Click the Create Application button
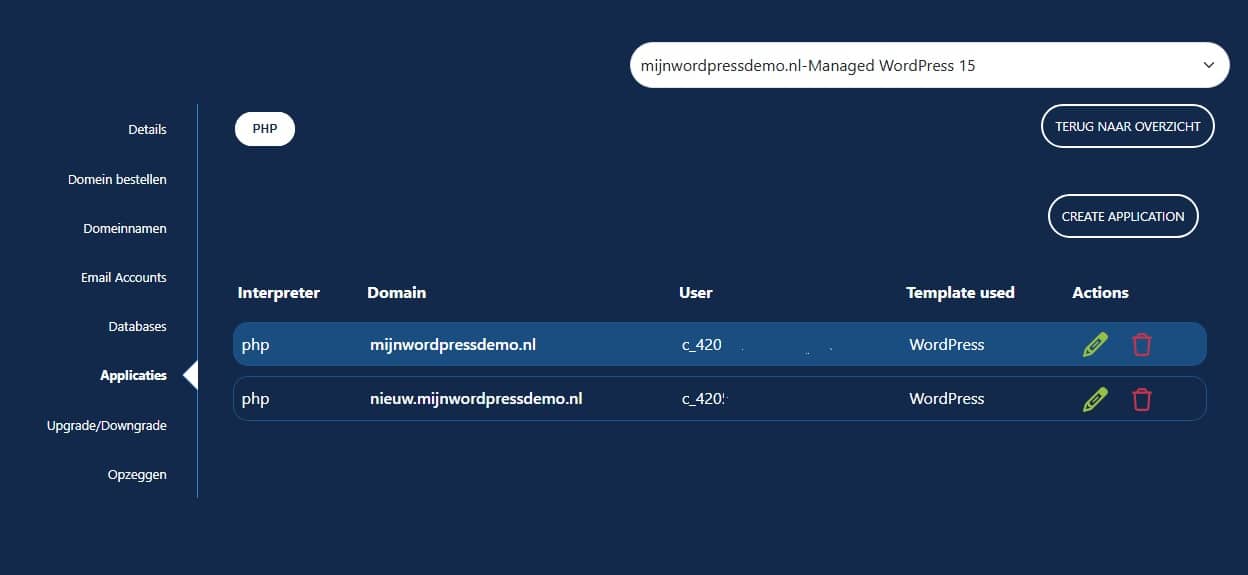Viewport: 1248px width, 575px height. [x=1122, y=216]
